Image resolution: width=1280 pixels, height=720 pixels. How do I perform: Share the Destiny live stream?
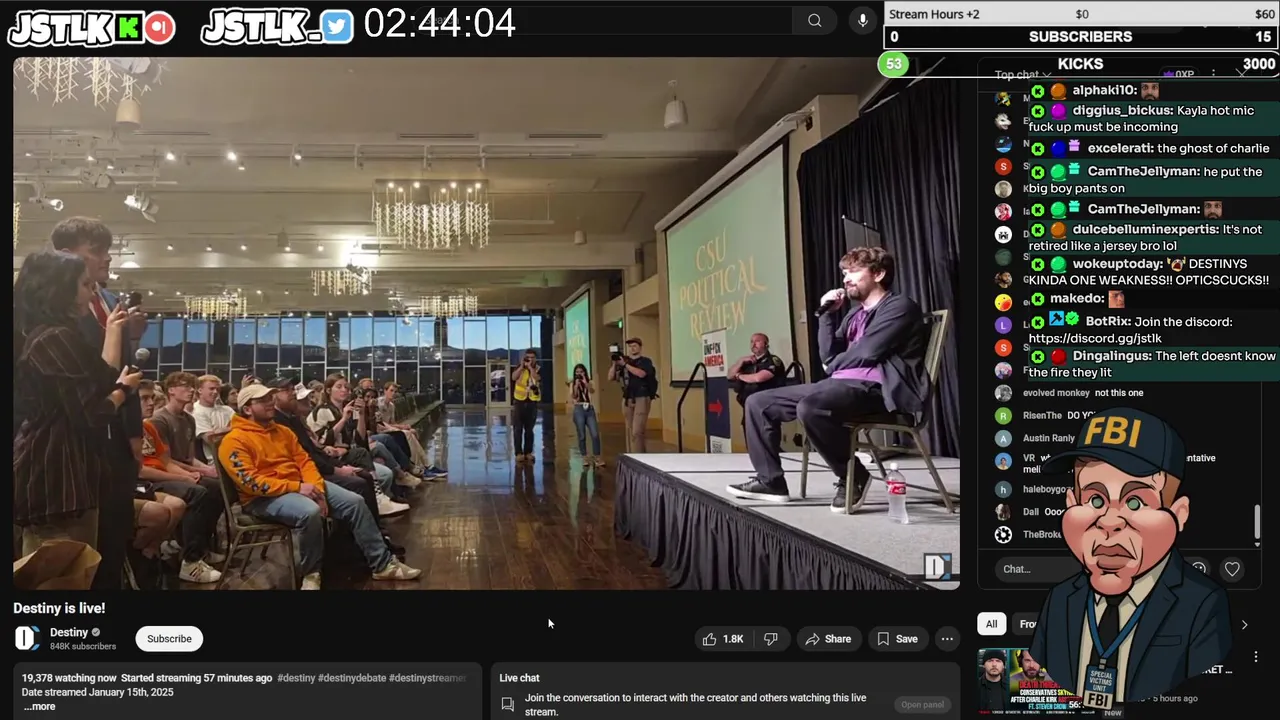point(828,639)
